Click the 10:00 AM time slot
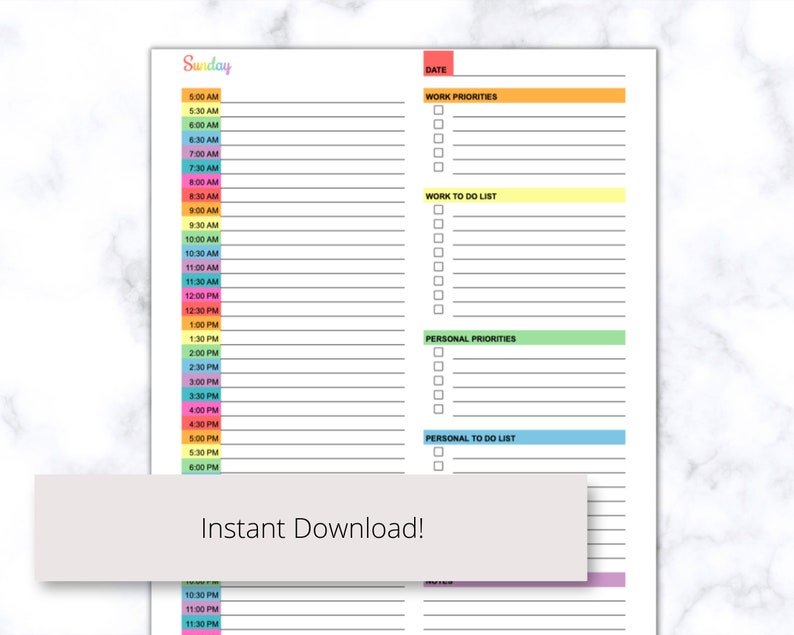This screenshot has width=794, height=635. coord(202,239)
